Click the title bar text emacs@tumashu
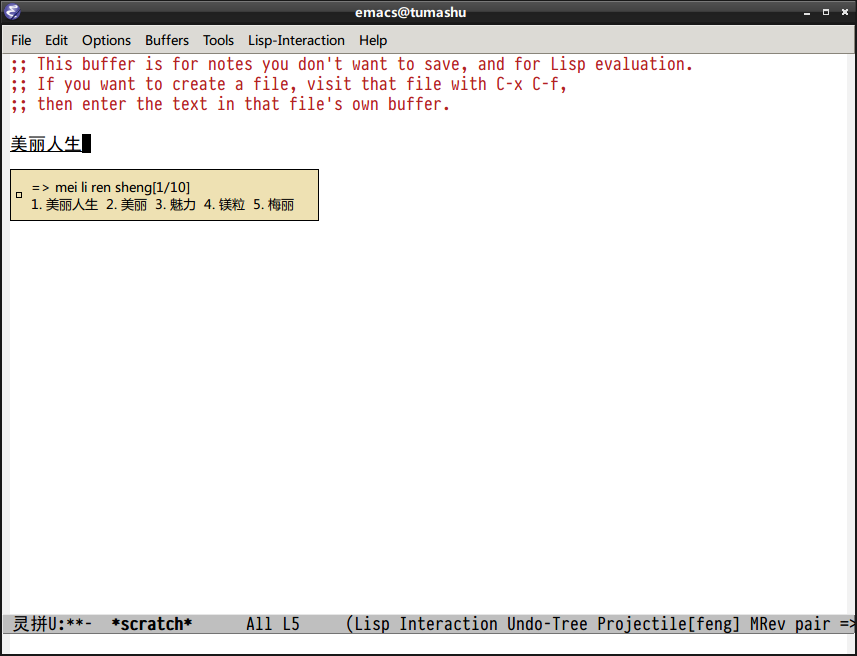857x656 pixels. coord(410,12)
